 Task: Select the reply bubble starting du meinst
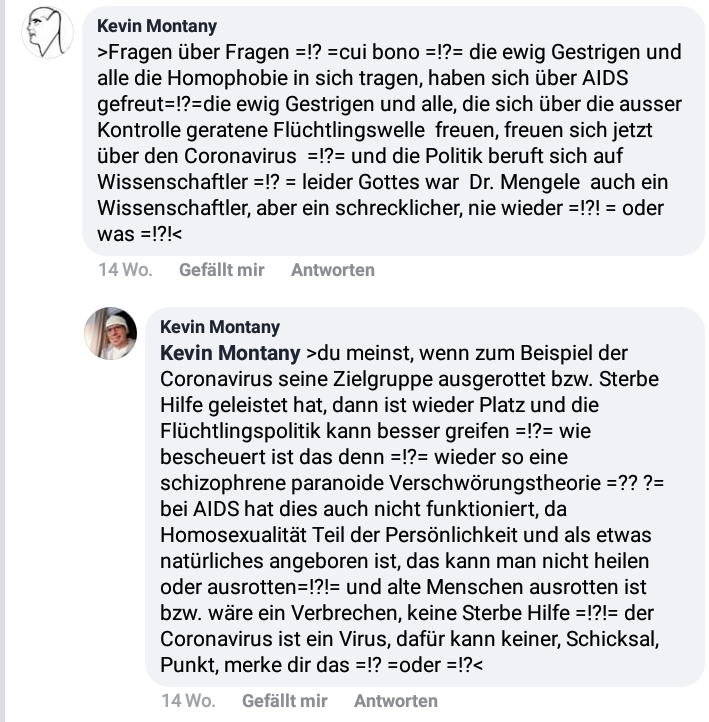pyautogui.click(x=424, y=496)
